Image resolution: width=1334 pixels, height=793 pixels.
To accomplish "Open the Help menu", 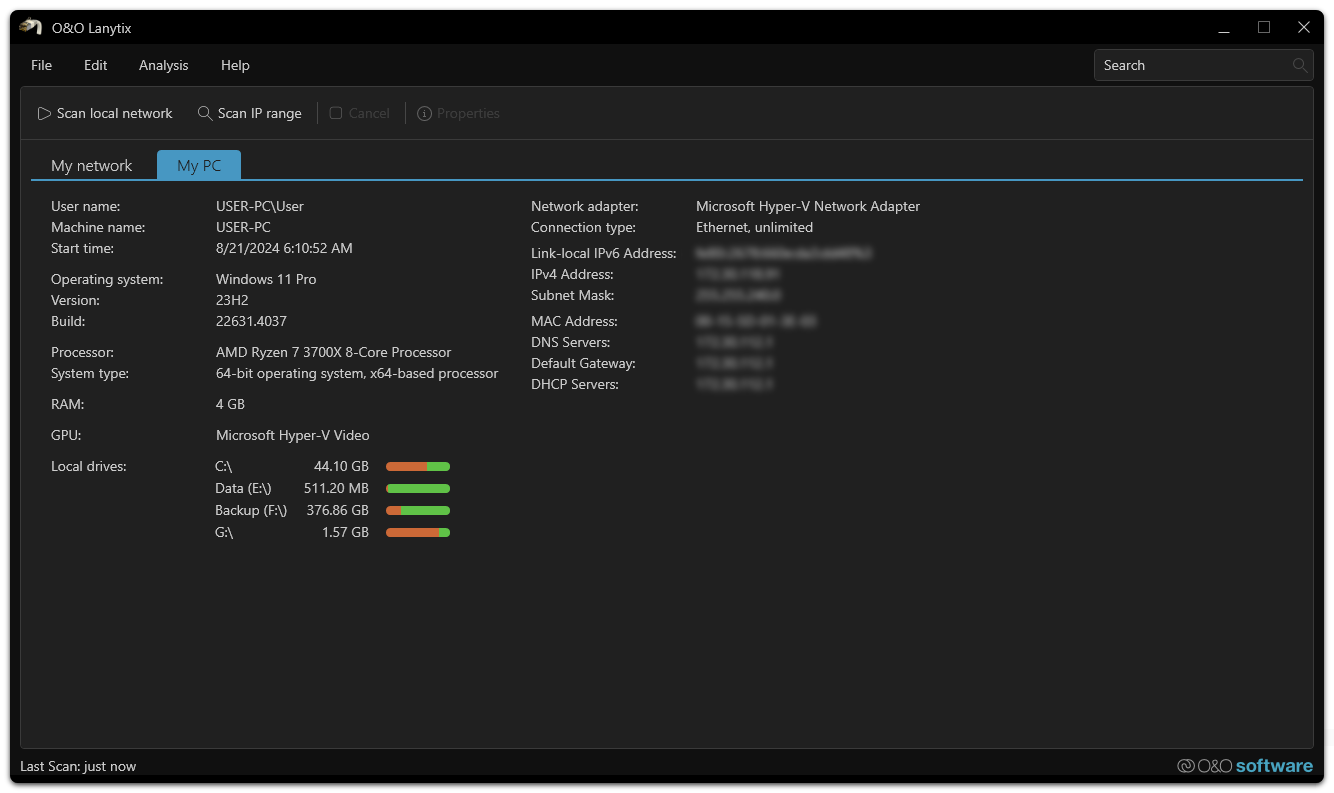I will point(235,65).
